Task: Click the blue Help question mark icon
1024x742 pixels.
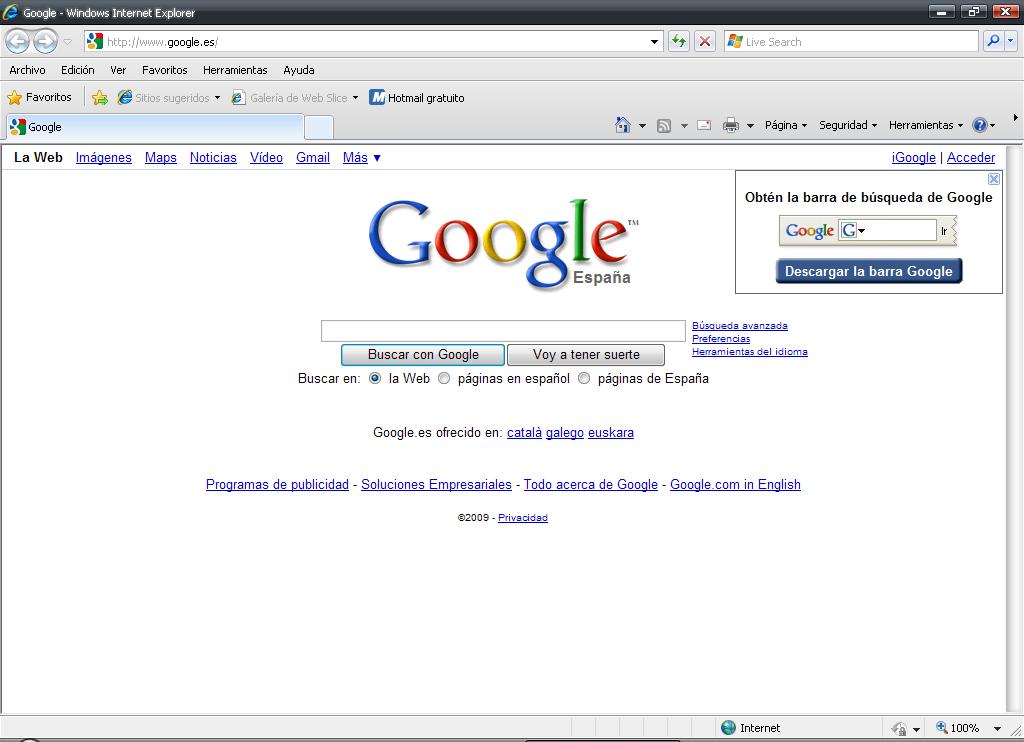Action: pos(980,125)
